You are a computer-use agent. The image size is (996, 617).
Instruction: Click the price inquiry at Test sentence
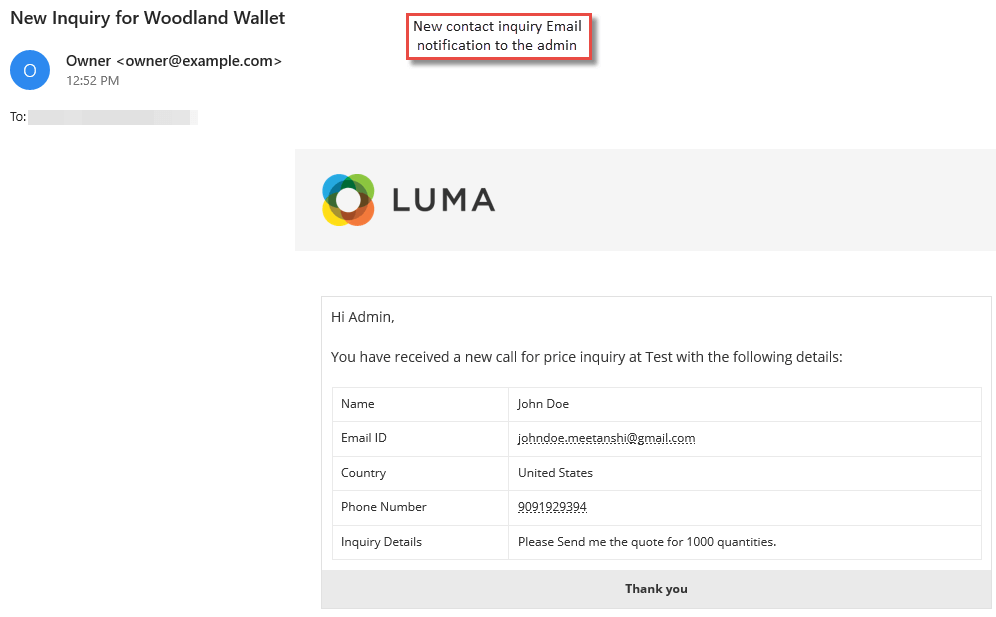(x=586, y=357)
